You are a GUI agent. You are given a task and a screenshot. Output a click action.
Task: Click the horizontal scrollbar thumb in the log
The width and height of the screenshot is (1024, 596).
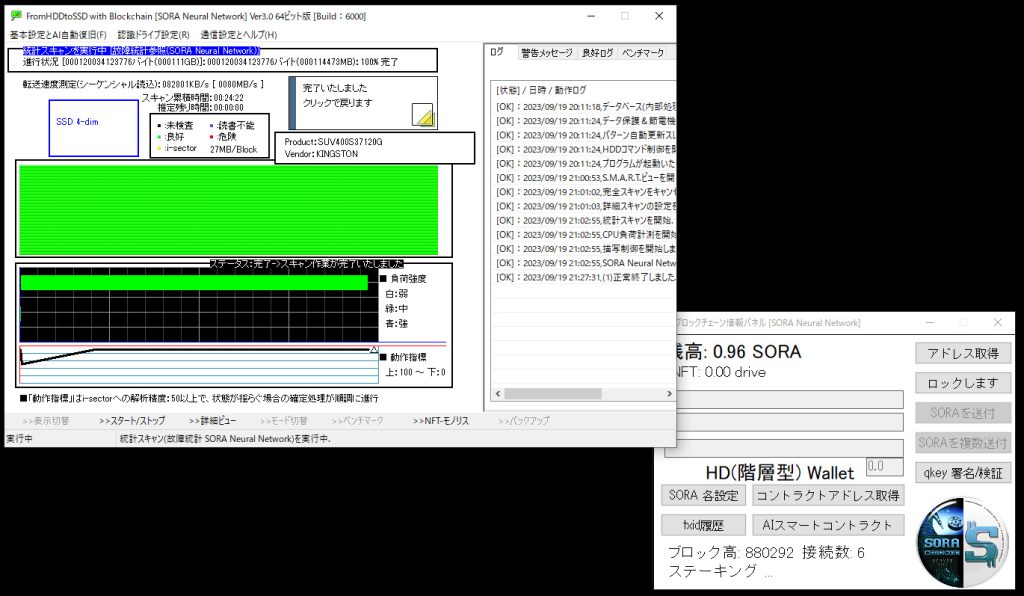coord(552,394)
